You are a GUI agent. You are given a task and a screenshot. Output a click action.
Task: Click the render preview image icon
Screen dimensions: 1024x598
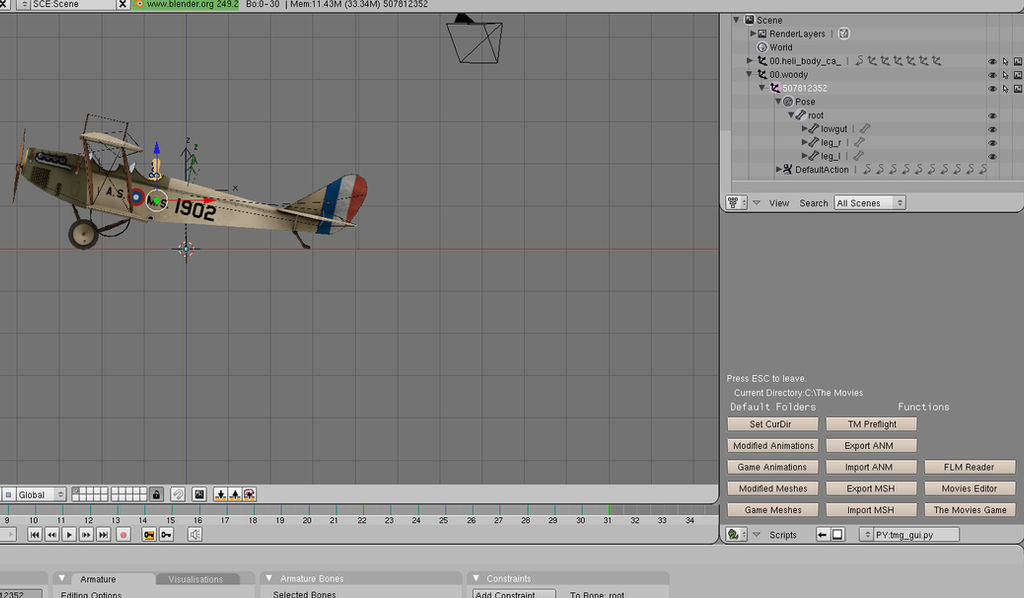(200, 495)
